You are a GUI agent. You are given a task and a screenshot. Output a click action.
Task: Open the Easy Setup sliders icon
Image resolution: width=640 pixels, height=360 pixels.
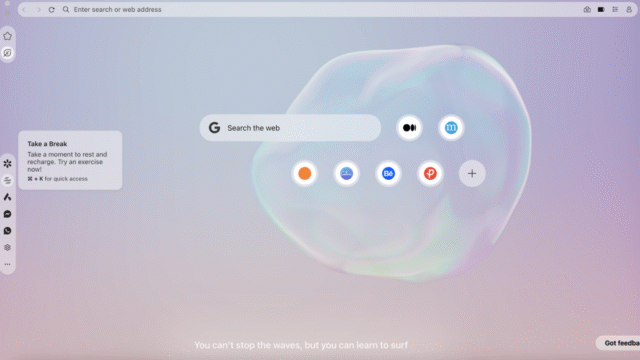(615, 9)
